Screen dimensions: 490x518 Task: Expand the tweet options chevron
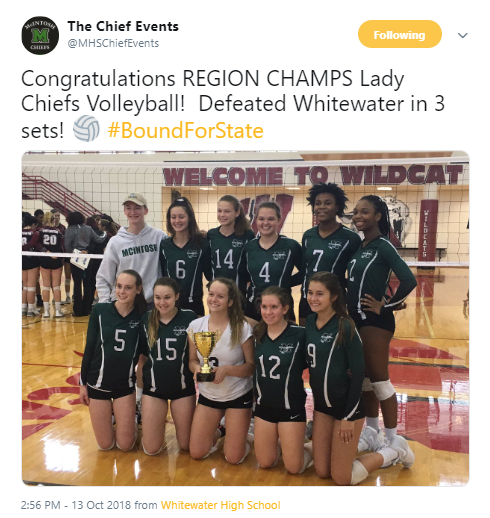pos(463,35)
